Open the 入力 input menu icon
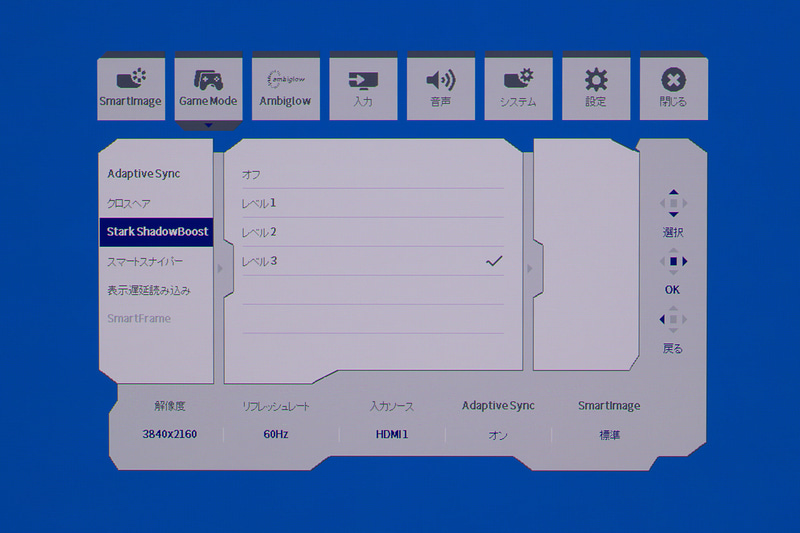800x533 pixels. click(363, 80)
